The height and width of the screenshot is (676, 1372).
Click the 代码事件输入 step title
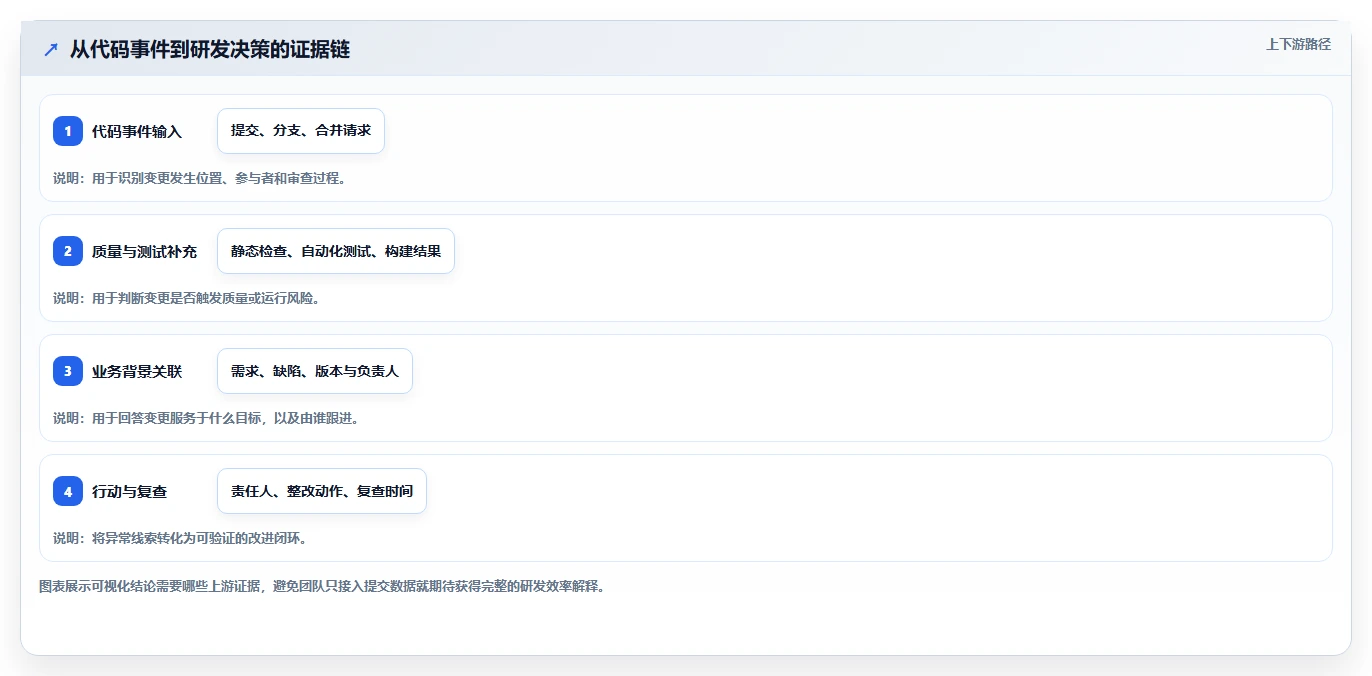click(x=137, y=131)
